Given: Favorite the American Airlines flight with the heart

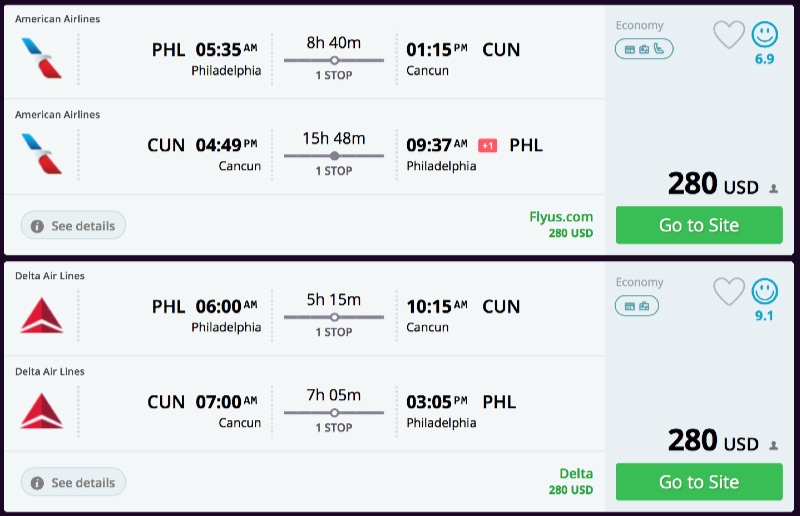Looking at the screenshot, I should (x=729, y=35).
